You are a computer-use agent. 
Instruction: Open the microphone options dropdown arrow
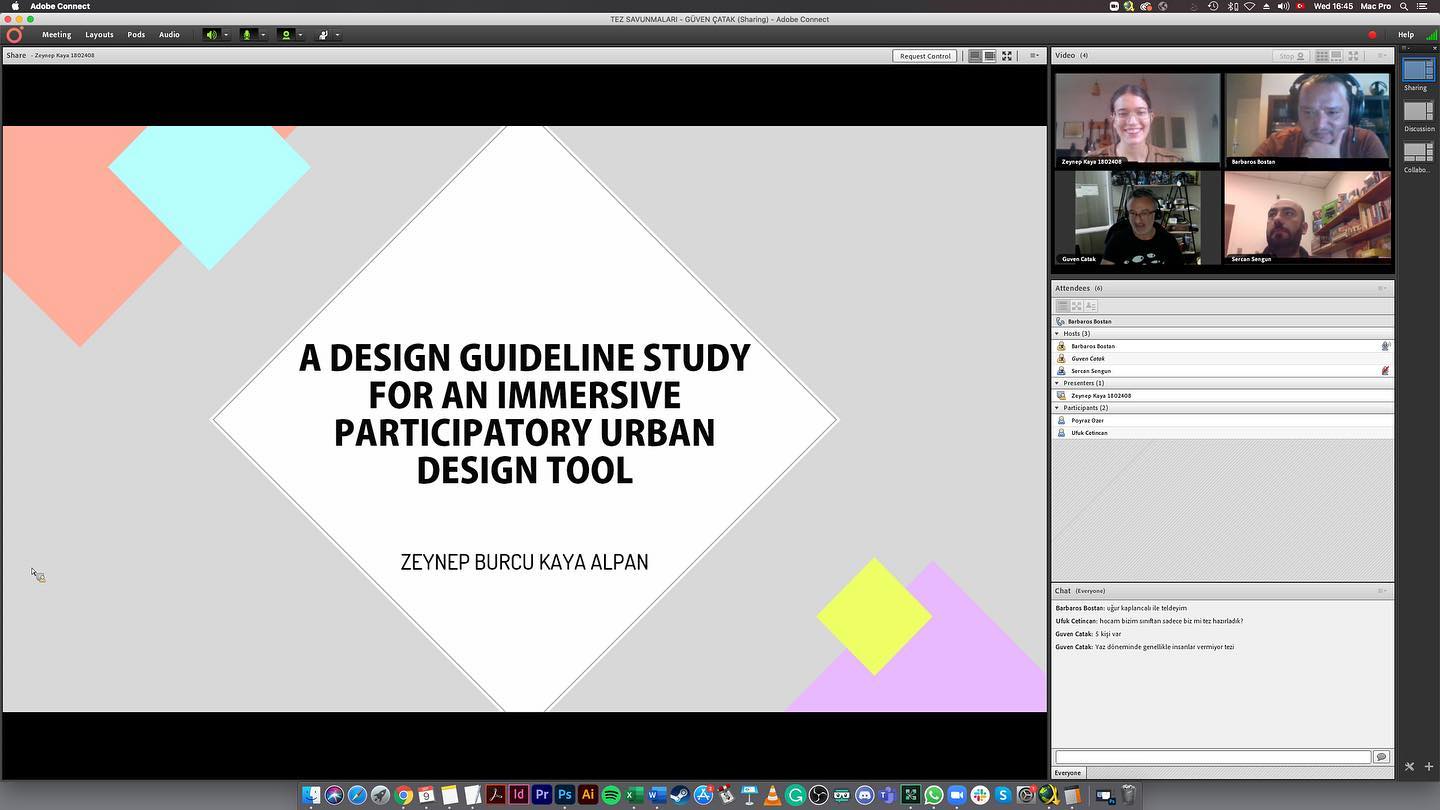pyautogui.click(x=263, y=35)
